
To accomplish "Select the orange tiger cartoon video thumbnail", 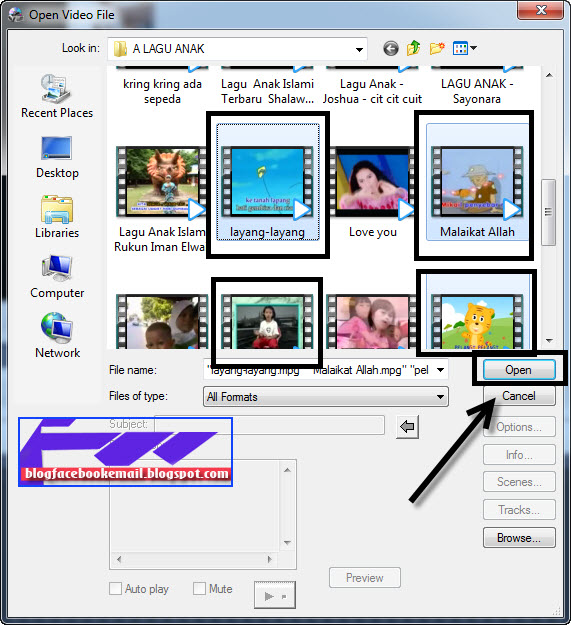I will pyautogui.click(x=477, y=322).
